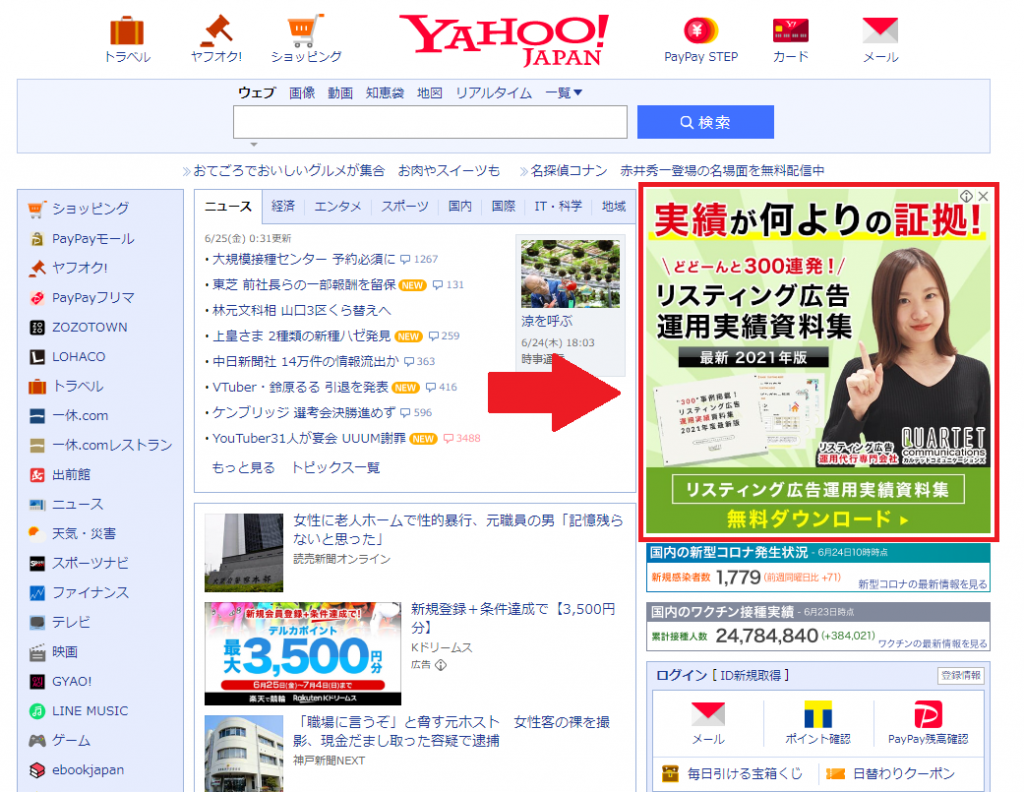Focus the web search input field
Image resolution: width=1024 pixels, height=792 pixels.
pos(430,122)
